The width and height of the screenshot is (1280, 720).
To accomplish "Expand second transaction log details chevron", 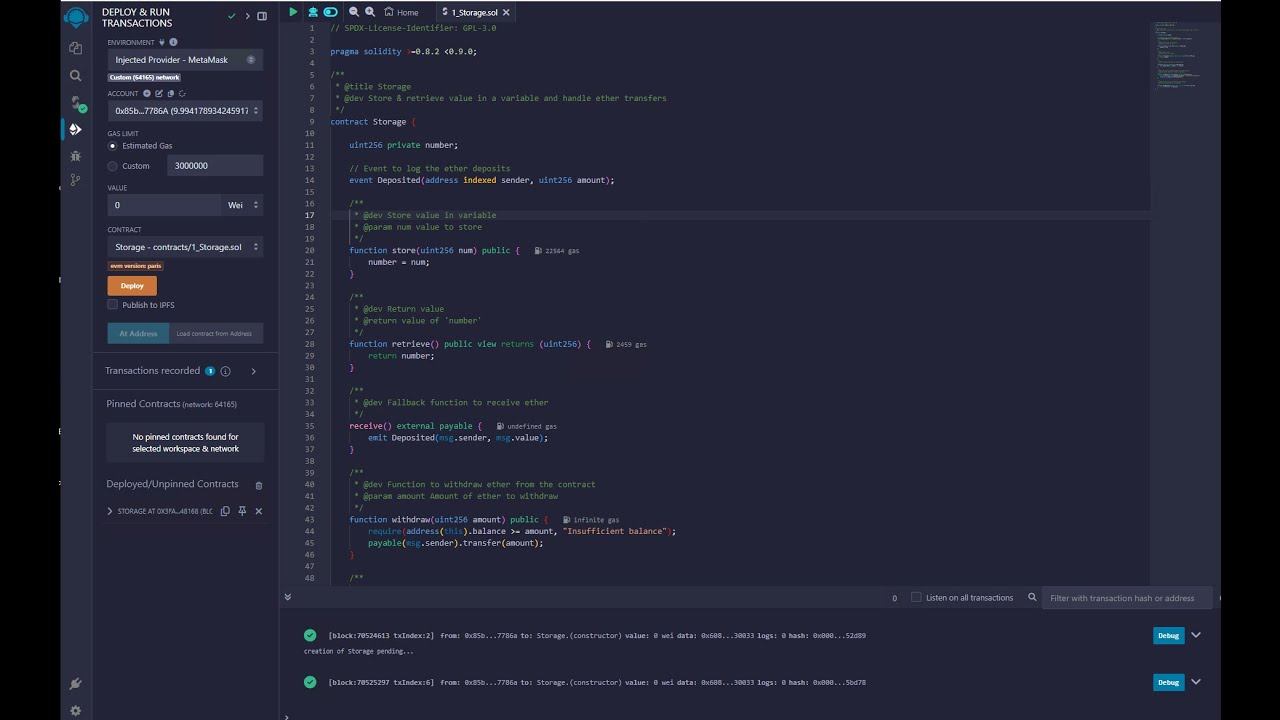I will [x=1195, y=682].
